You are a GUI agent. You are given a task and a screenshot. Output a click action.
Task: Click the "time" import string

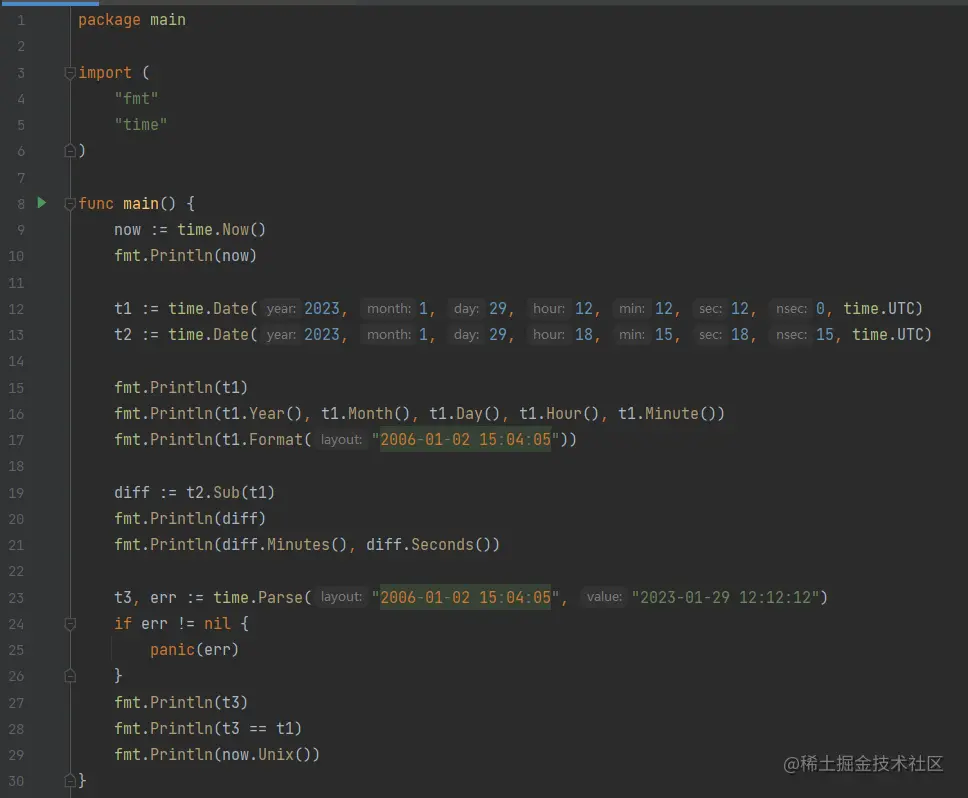(x=141, y=125)
